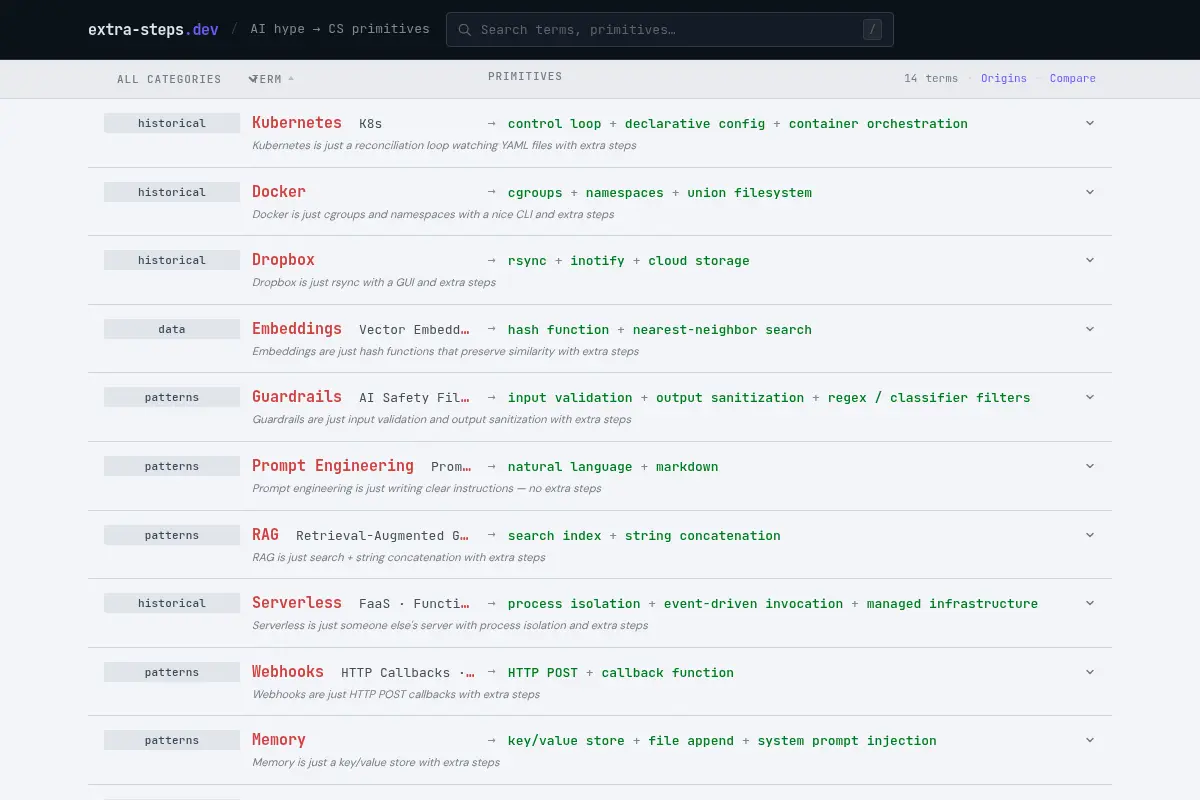The height and width of the screenshot is (800, 1200).
Task: Click the historical tag on Dropbox row
Action: coord(172,260)
